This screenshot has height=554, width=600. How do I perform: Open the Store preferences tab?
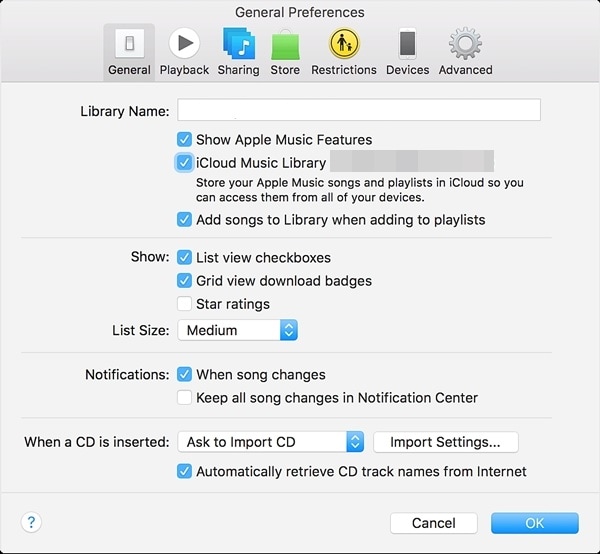285,52
